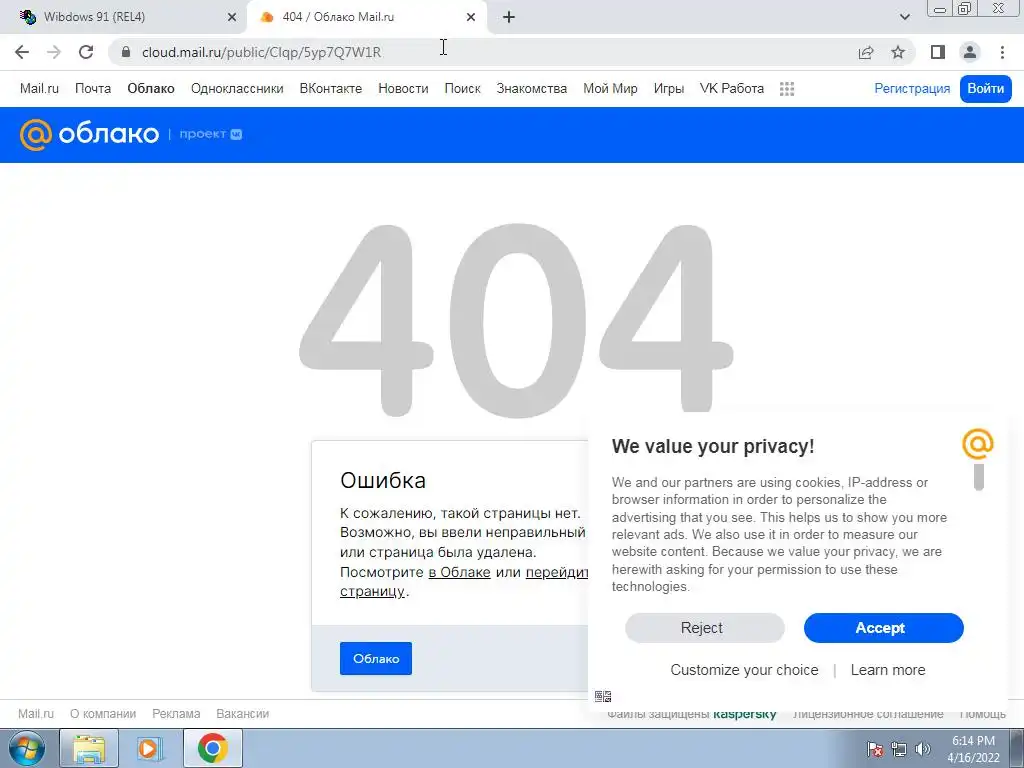Open the Chrome profile avatar icon
The width and height of the screenshot is (1024, 768).
[x=970, y=52]
